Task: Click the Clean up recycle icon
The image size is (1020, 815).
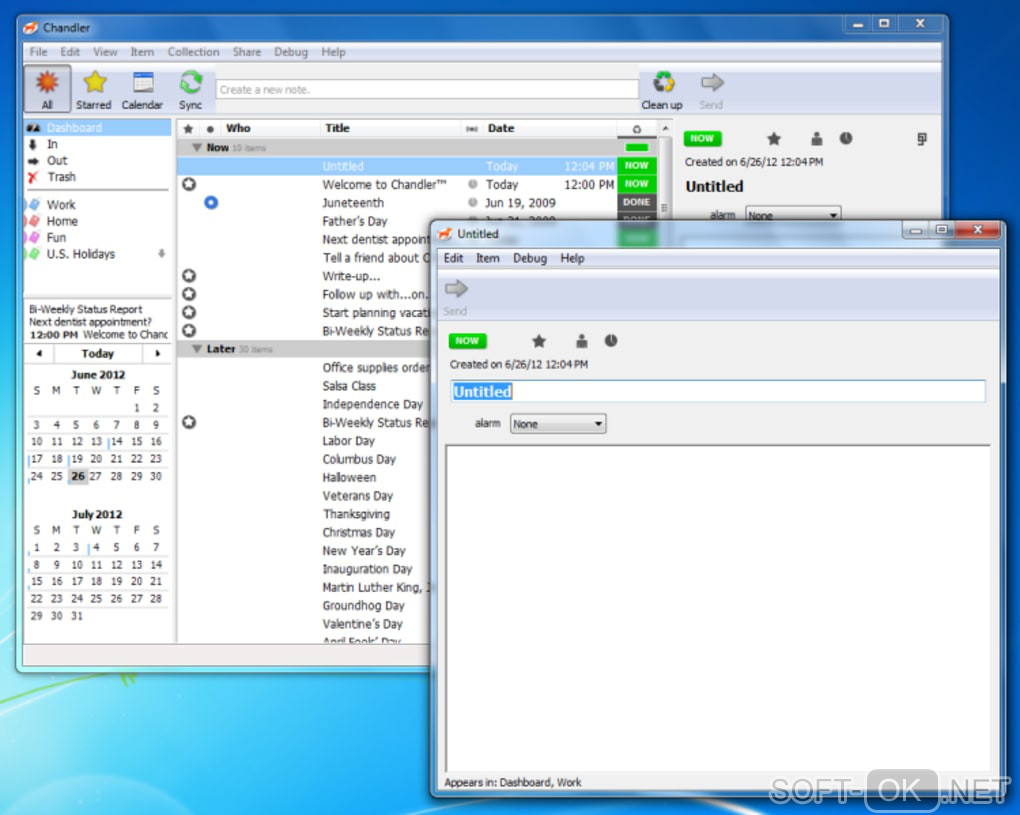Action: tap(663, 83)
